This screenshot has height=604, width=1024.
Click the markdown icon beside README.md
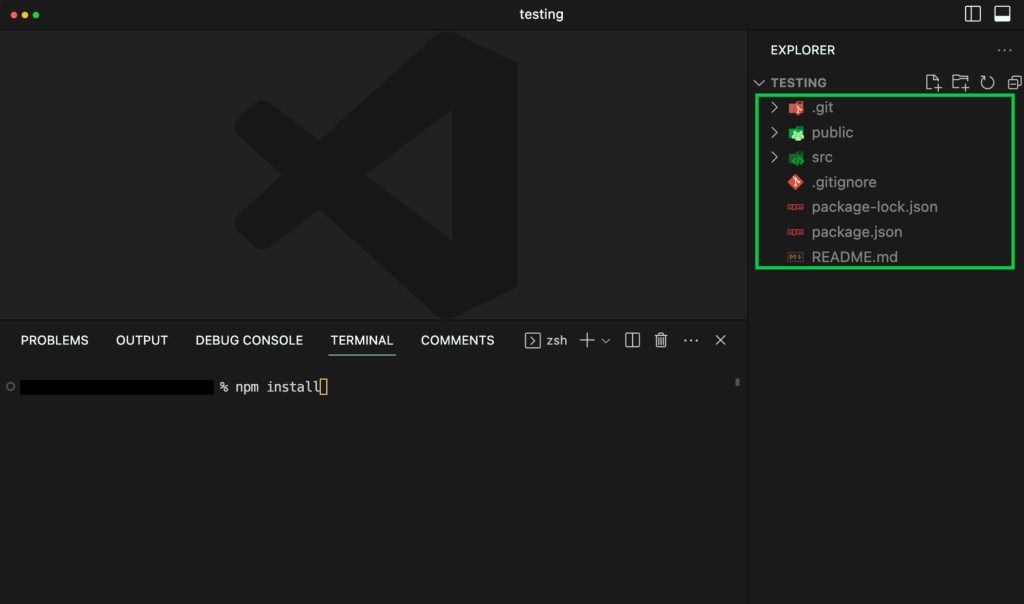[x=795, y=257]
